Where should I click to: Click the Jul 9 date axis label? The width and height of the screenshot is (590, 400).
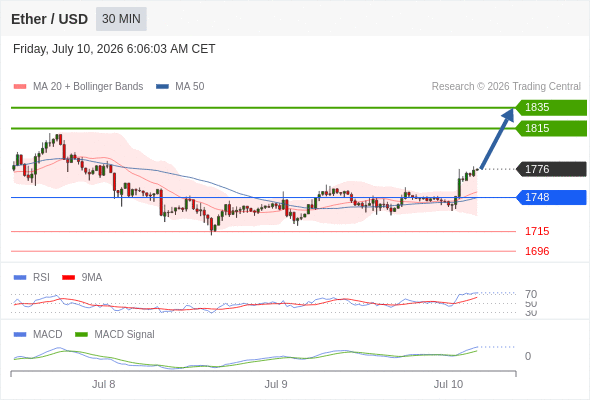pos(276,384)
